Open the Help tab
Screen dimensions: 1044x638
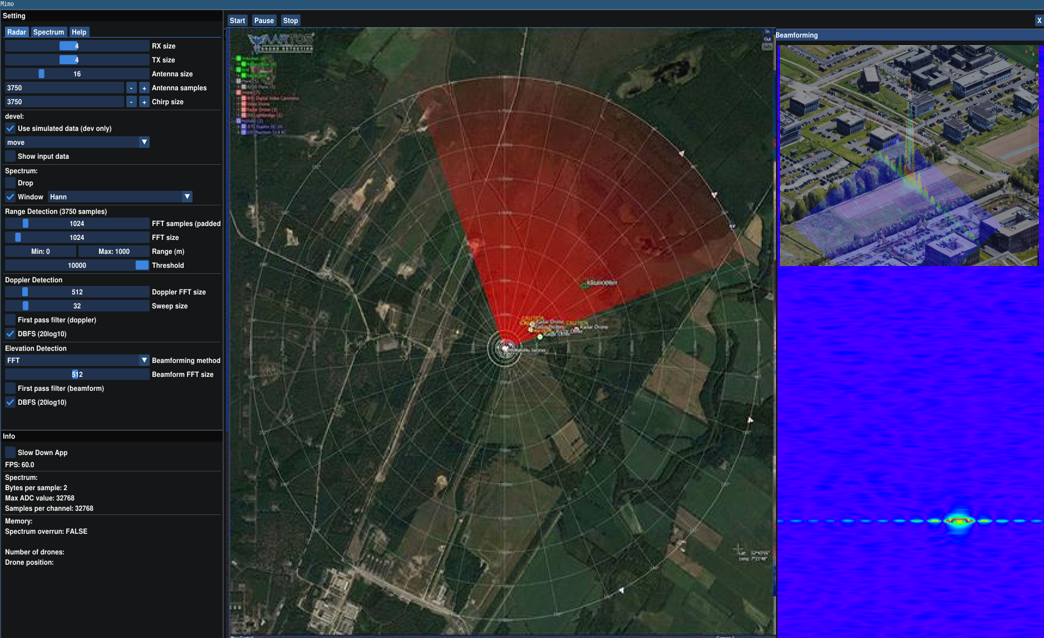[79, 32]
